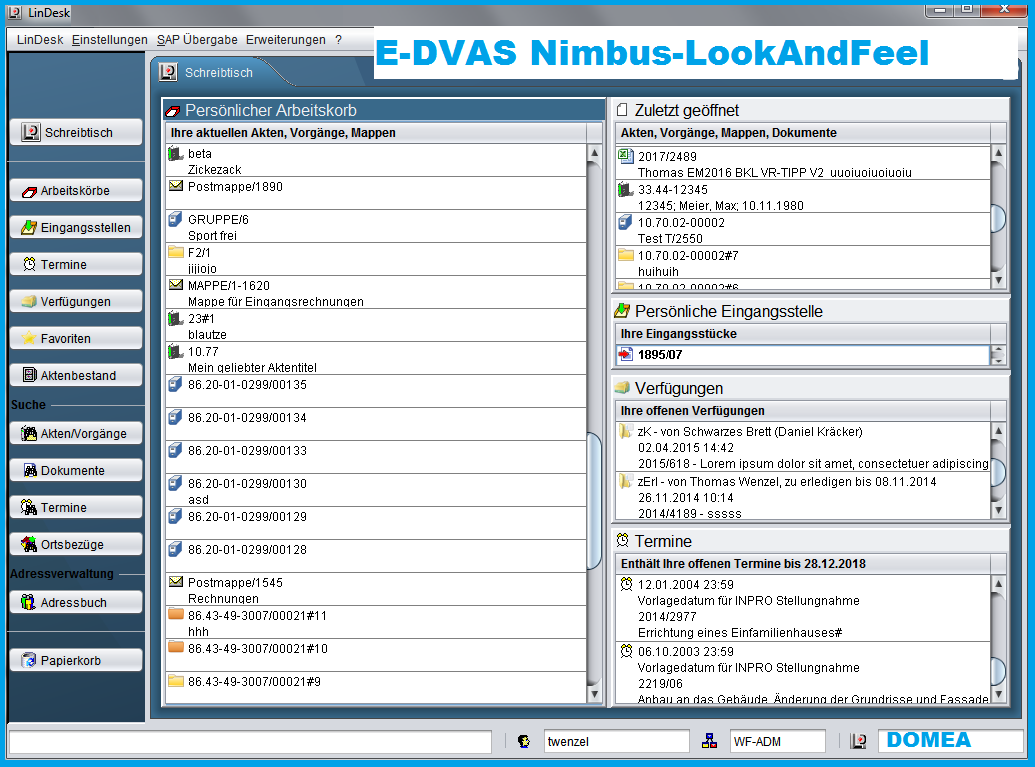Screen dimensions: 1035x767
Task: Open the Einstellungen menu
Action: pyautogui.click(x=110, y=40)
